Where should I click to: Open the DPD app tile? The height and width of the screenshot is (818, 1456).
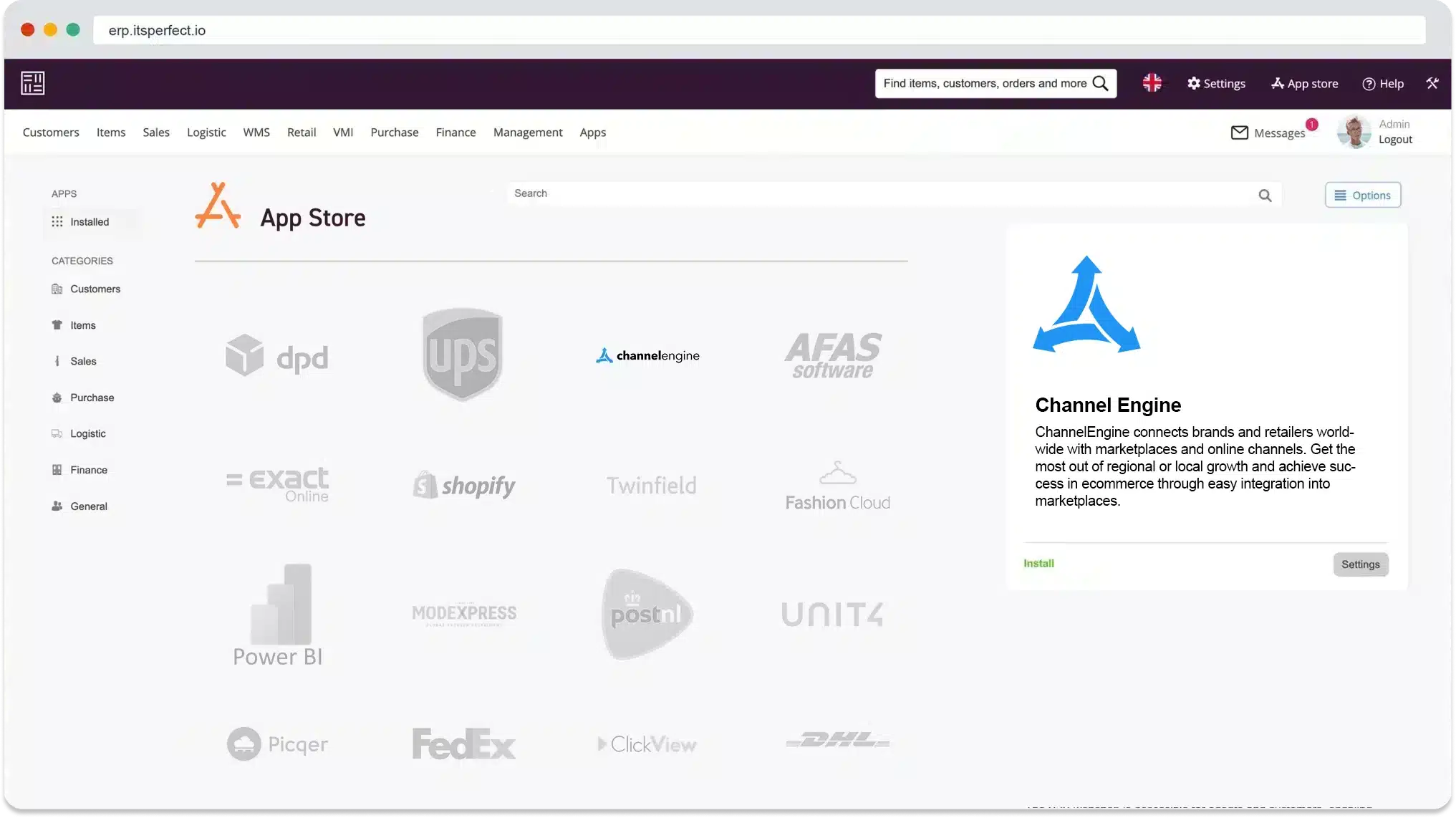point(277,356)
